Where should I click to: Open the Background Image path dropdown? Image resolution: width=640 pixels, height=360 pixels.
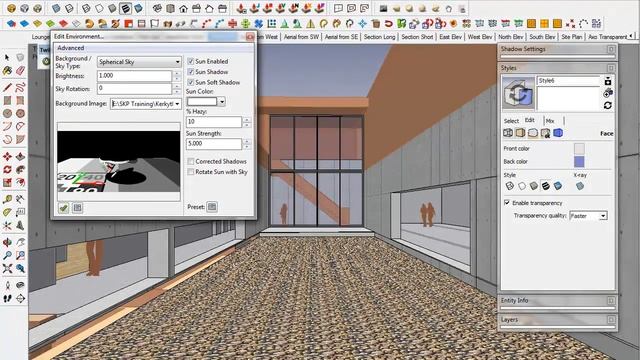point(178,104)
